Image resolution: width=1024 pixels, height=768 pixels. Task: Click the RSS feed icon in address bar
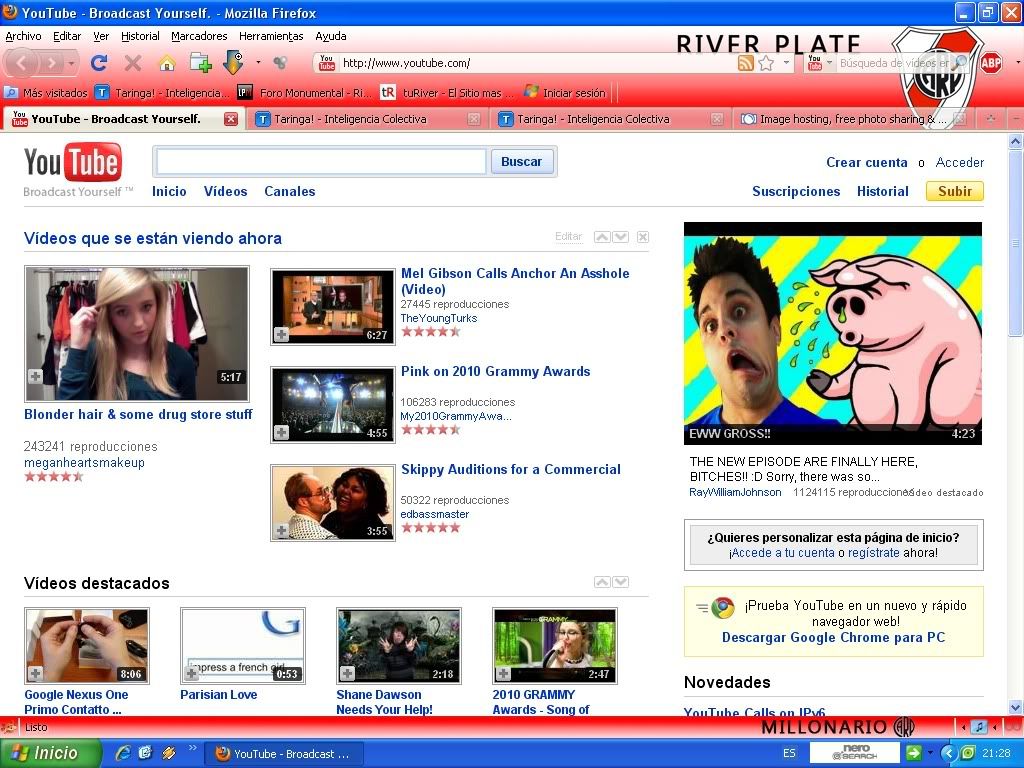pyautogui.click(x=745, y=63)
